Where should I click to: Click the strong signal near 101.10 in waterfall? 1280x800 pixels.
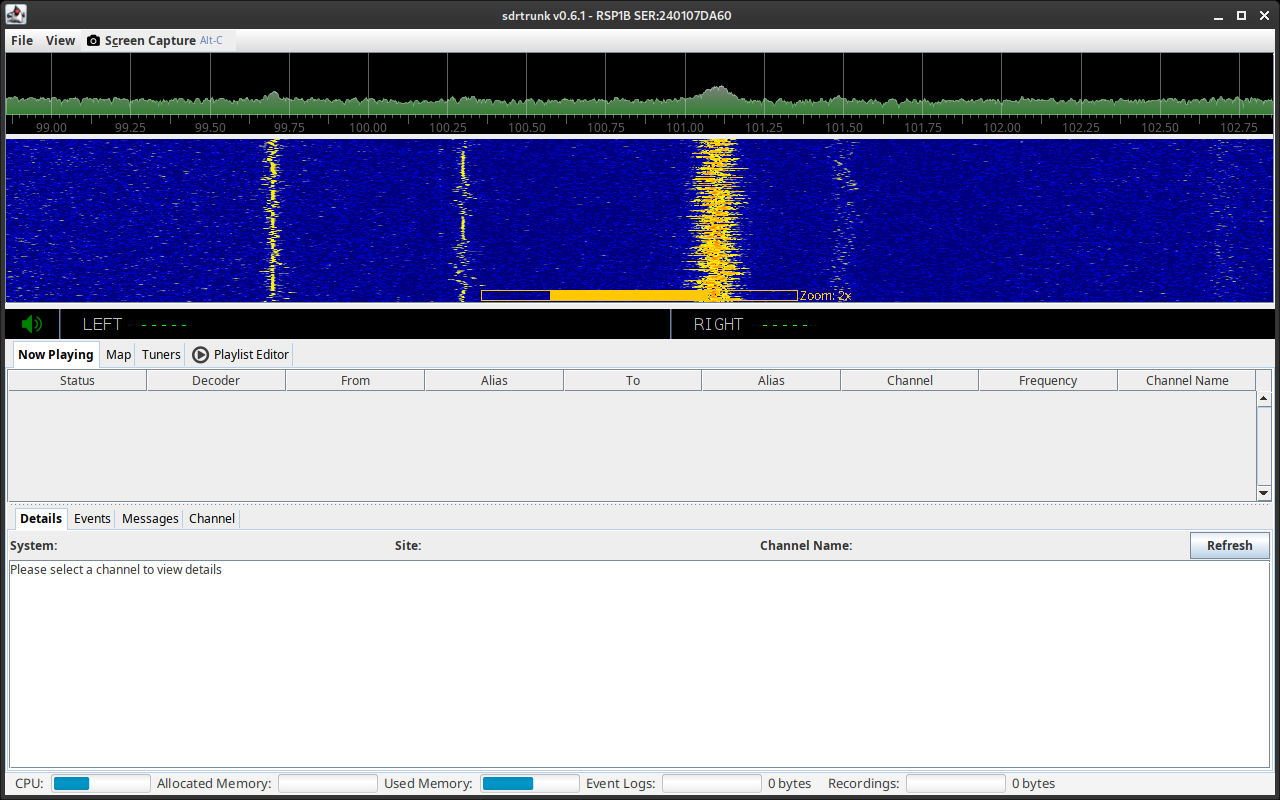click(x=716, y=220)
